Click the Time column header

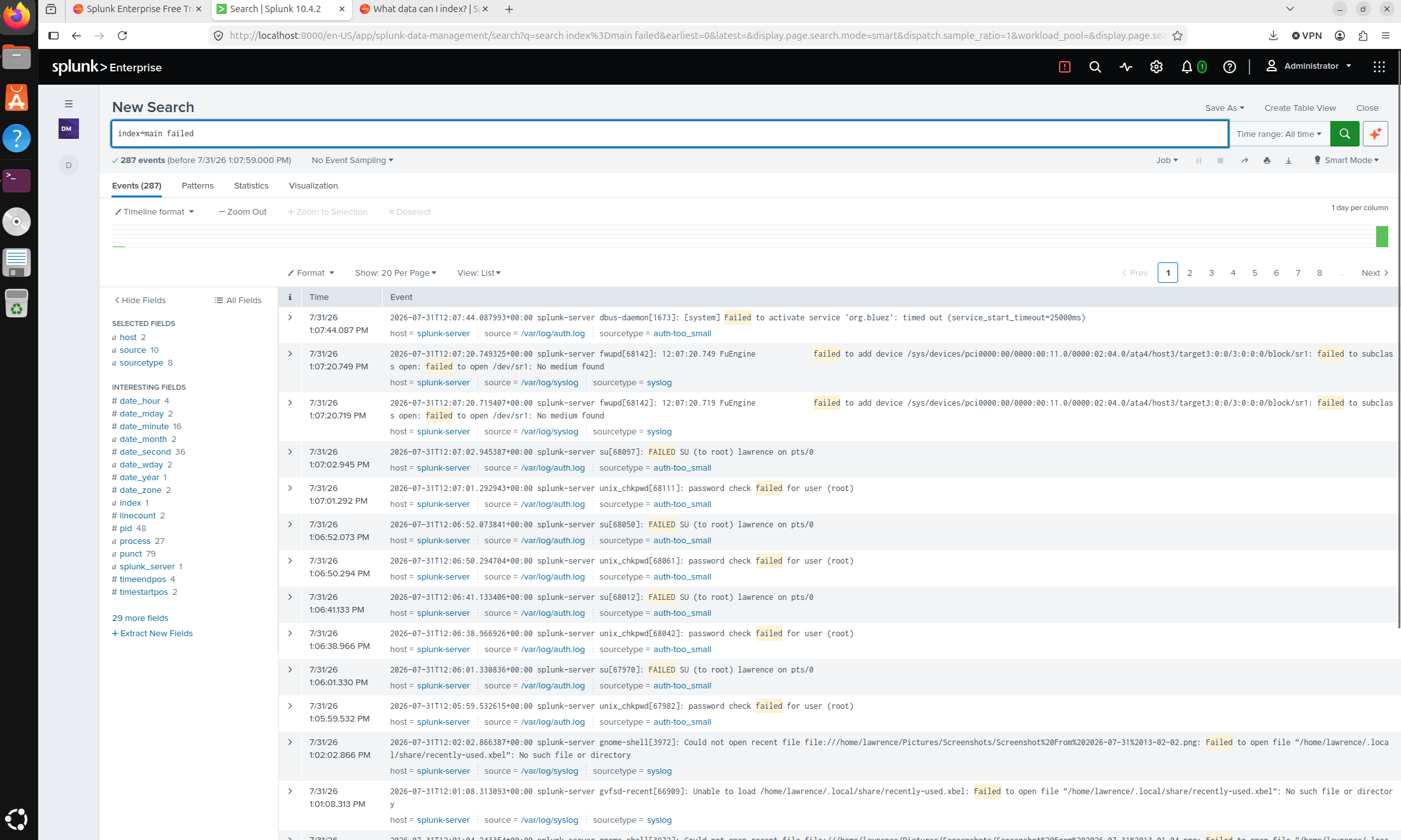point(319,297)
